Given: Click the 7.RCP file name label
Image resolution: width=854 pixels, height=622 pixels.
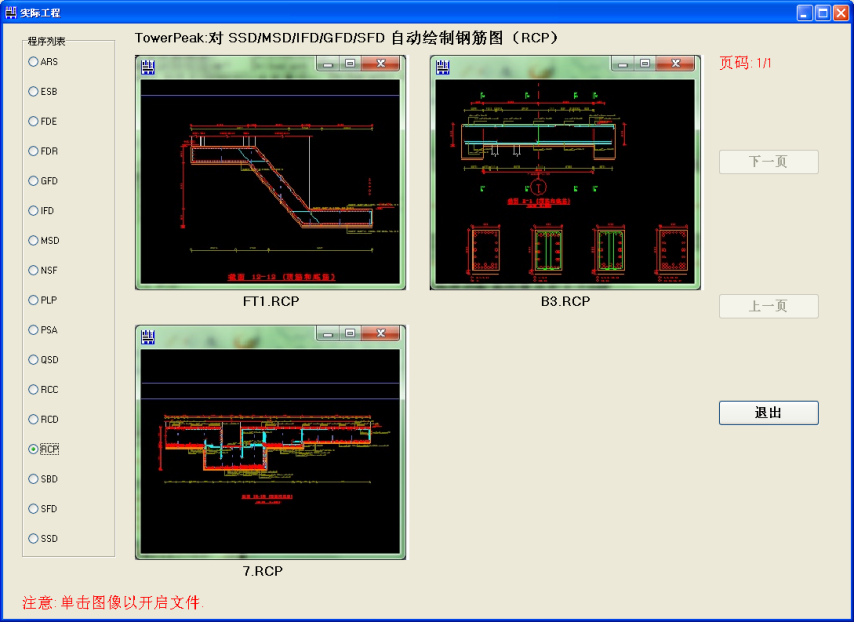Looking at the screenshot, I should pyautogui.click(x=263, y=571).
